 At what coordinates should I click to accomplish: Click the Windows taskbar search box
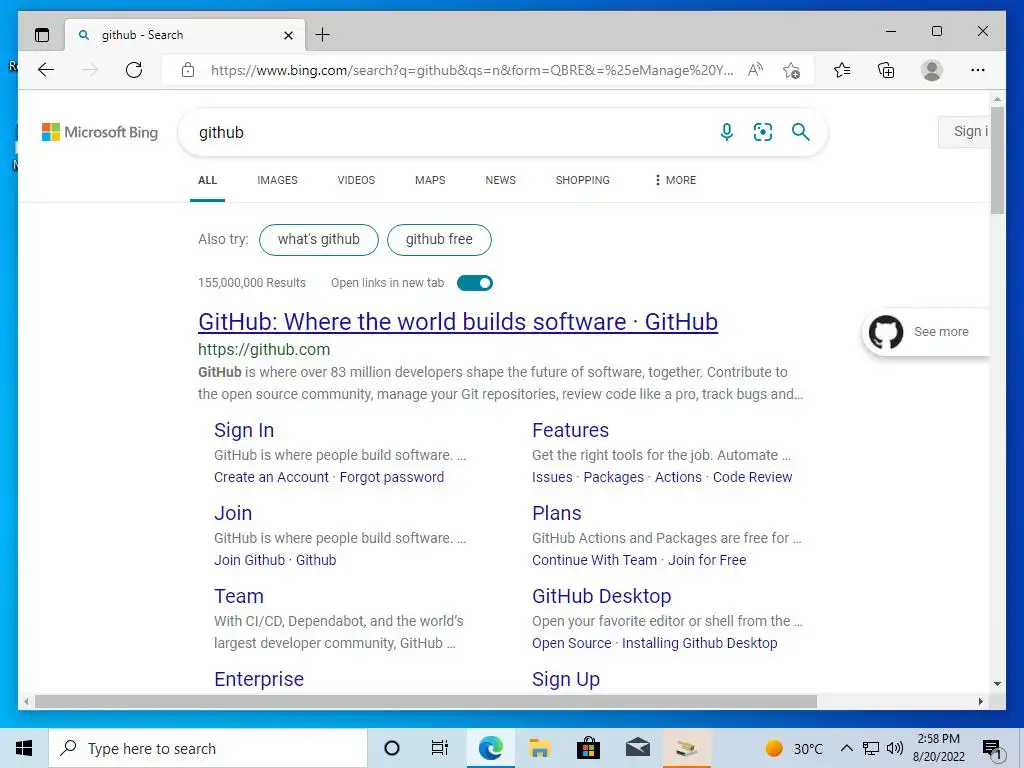(208, 748)
